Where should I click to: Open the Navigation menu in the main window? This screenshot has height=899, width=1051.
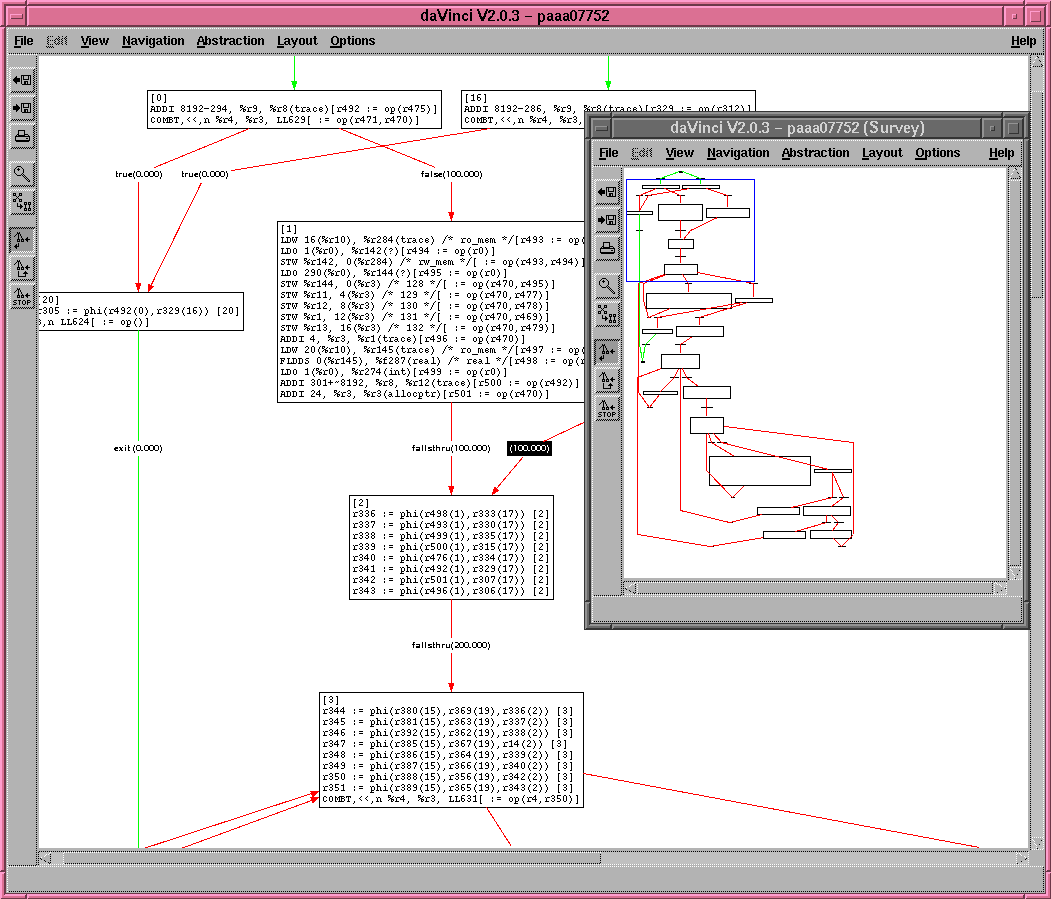pyautogui.click(x=153, y=41)
